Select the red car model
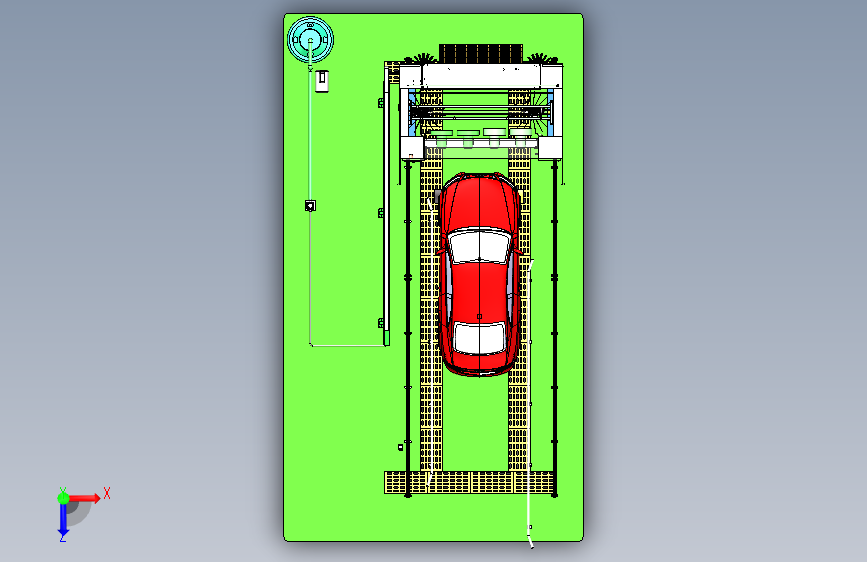Viewport: 867px width, 562px height. (479, 274)
